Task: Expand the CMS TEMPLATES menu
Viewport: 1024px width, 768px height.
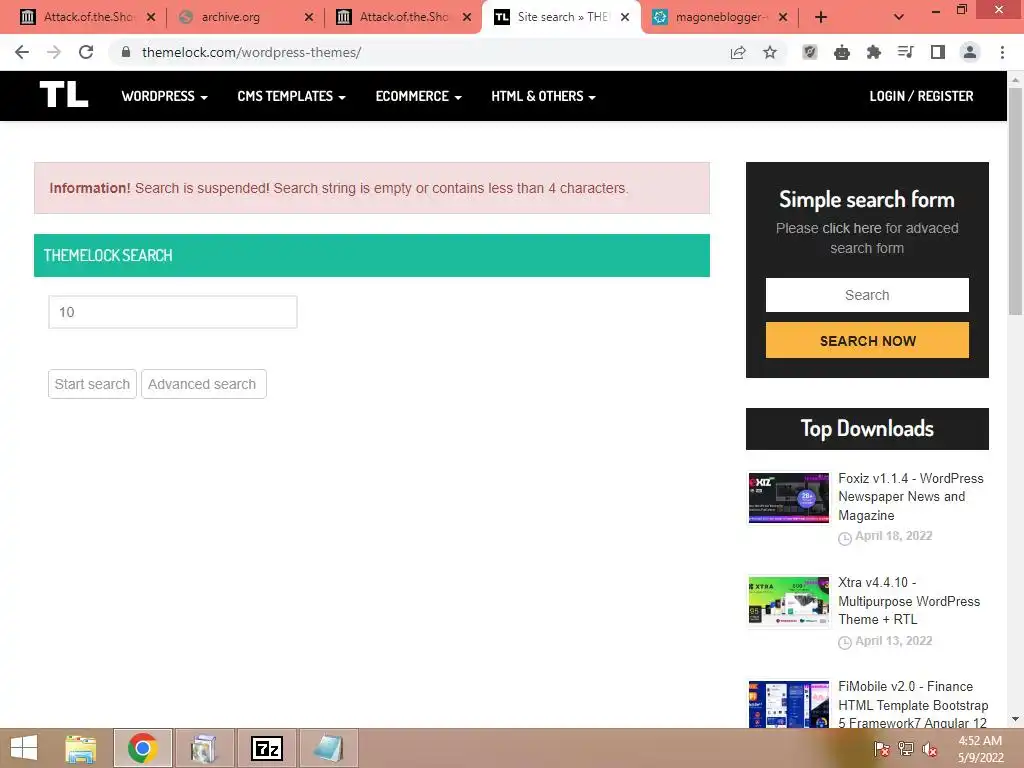Action: pyautogui.click(x=291, y=96)
